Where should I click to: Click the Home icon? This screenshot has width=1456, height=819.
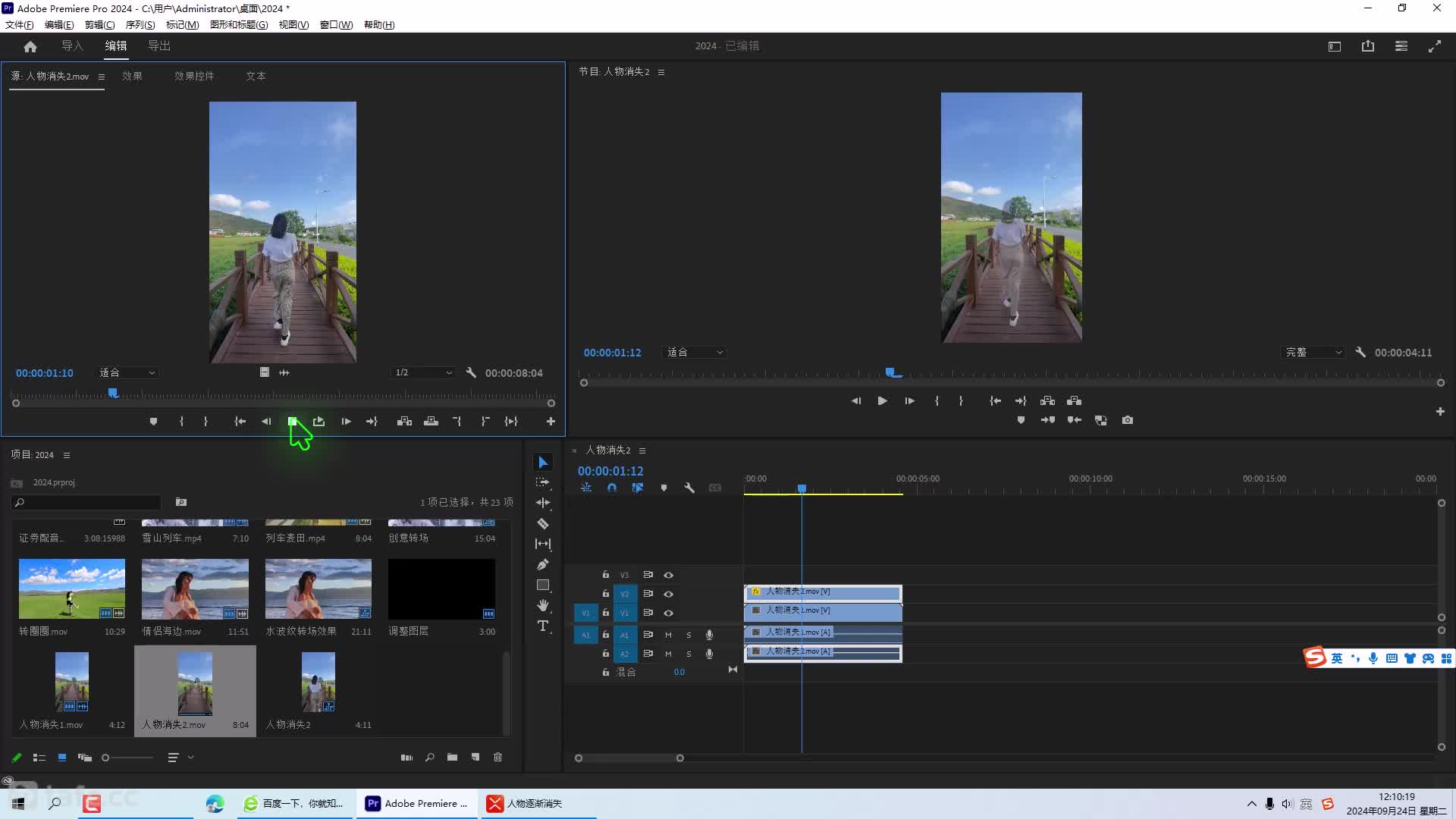30,46
